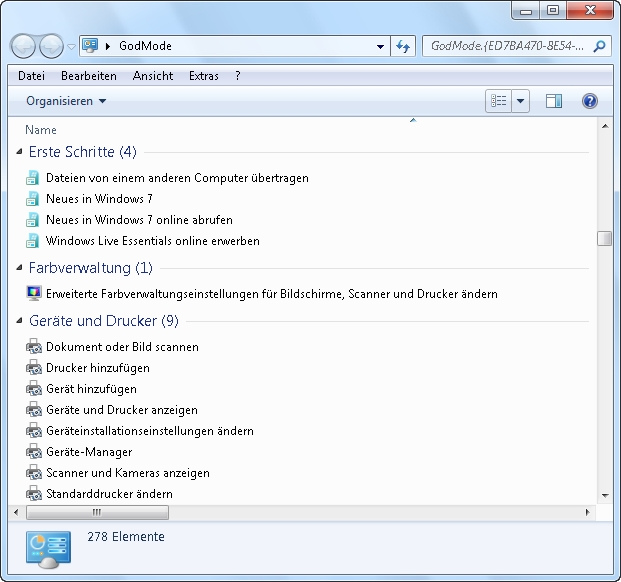Open the address bar history dropdown arrow
This screenshot has width=621, height=582.
380,46
